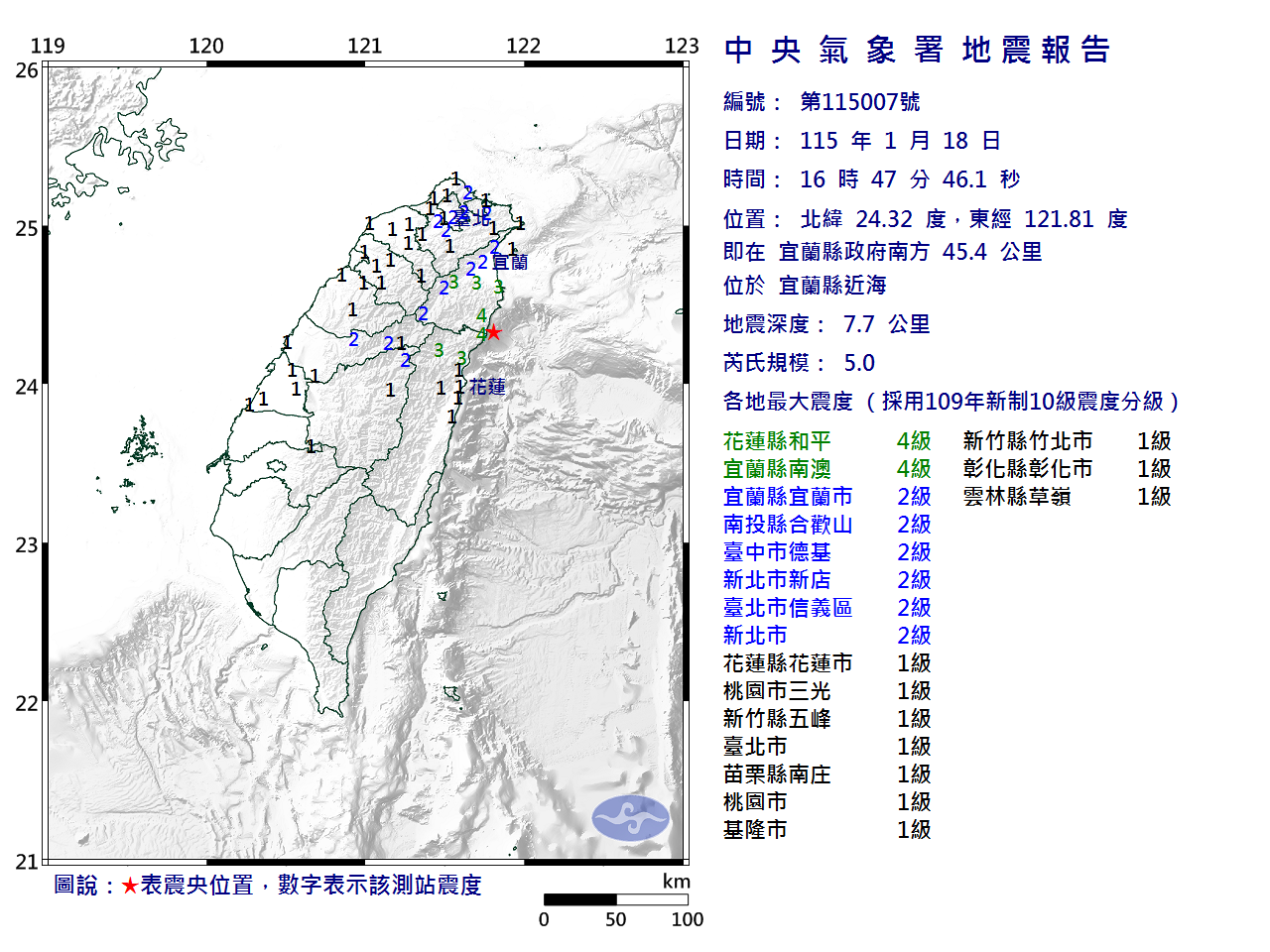Click the 雲林縣草嶺 intensity entry
Image resolution: width=1270 pixels, height=952 pixels.
tap(1066, 497)
